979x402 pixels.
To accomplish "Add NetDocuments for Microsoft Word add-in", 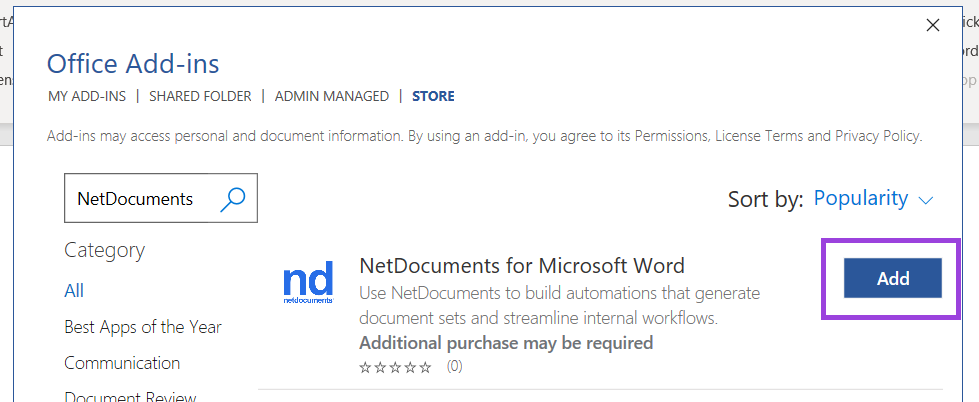I will coord(892,278).
